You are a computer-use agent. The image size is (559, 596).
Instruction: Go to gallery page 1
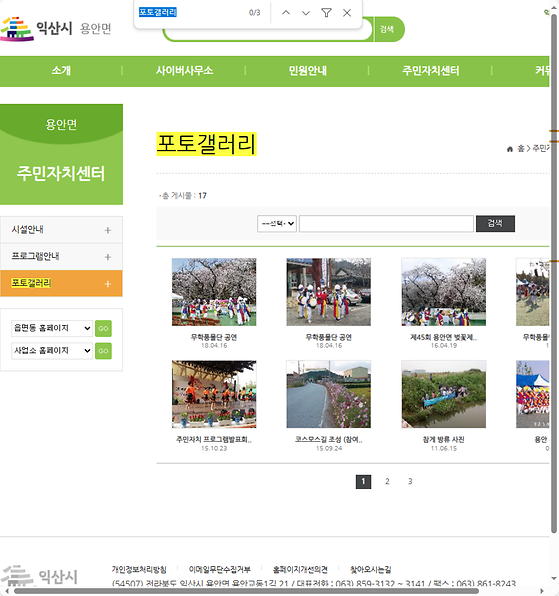click(x=363, y=482)
